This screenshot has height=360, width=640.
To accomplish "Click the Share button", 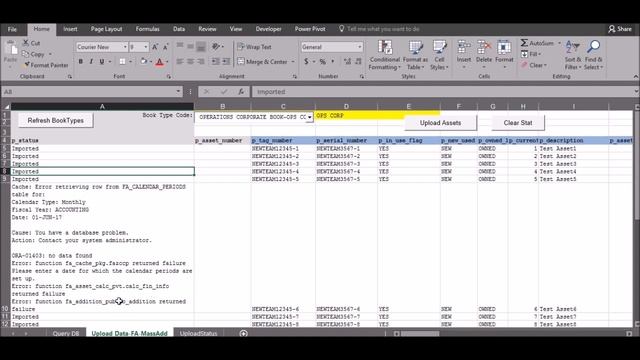I will tap(620, 29).
